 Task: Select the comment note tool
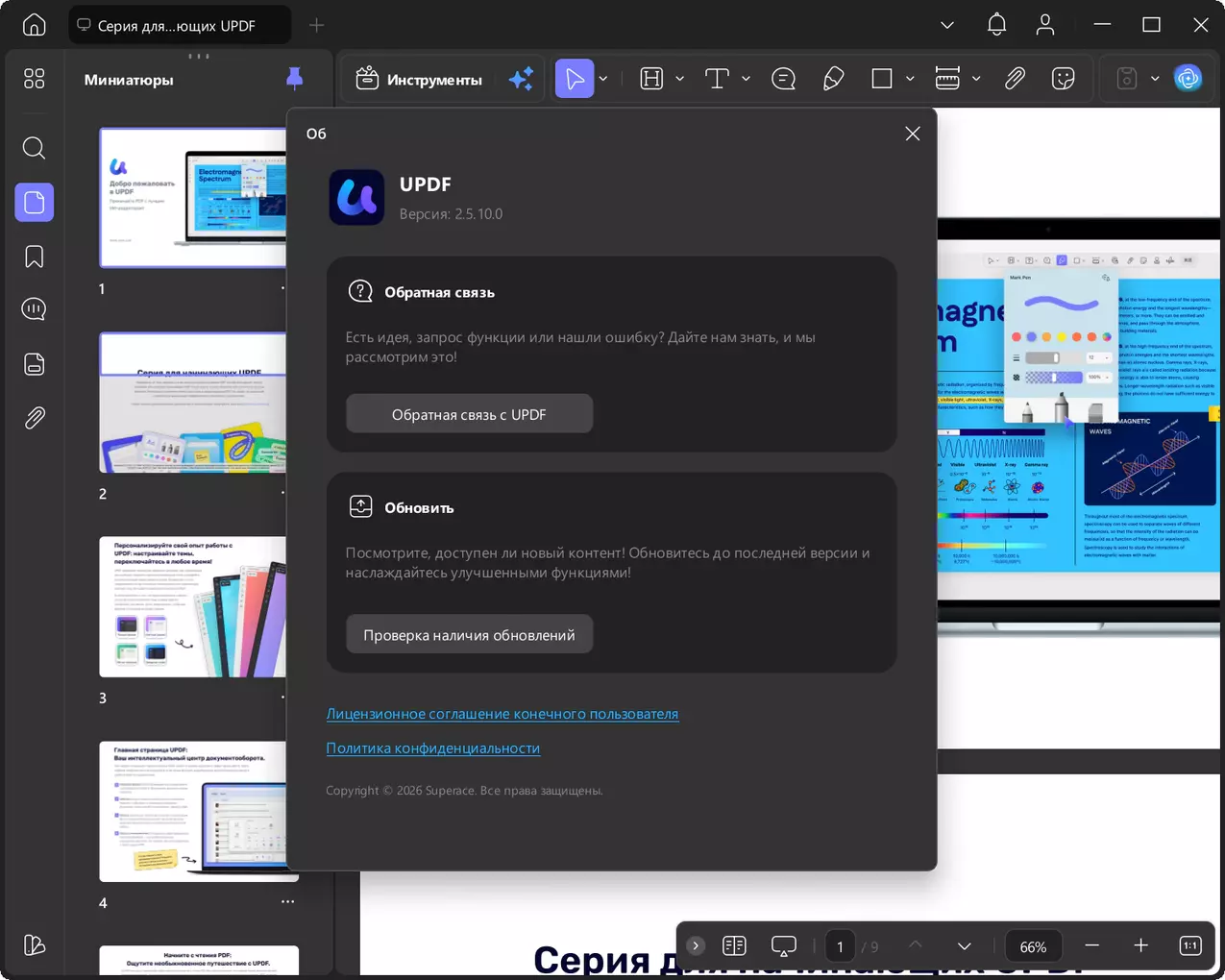click(783, 79)
